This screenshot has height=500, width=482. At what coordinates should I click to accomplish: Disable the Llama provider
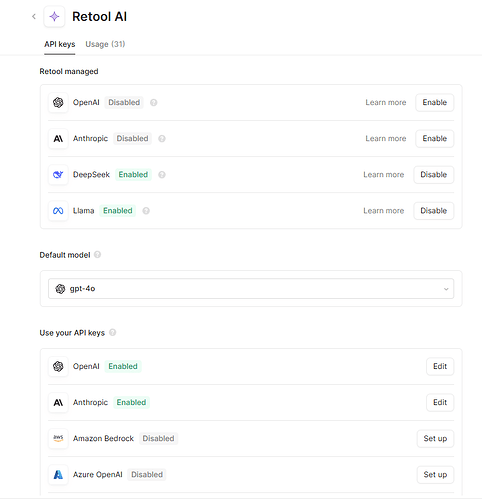tap(433, 211)
